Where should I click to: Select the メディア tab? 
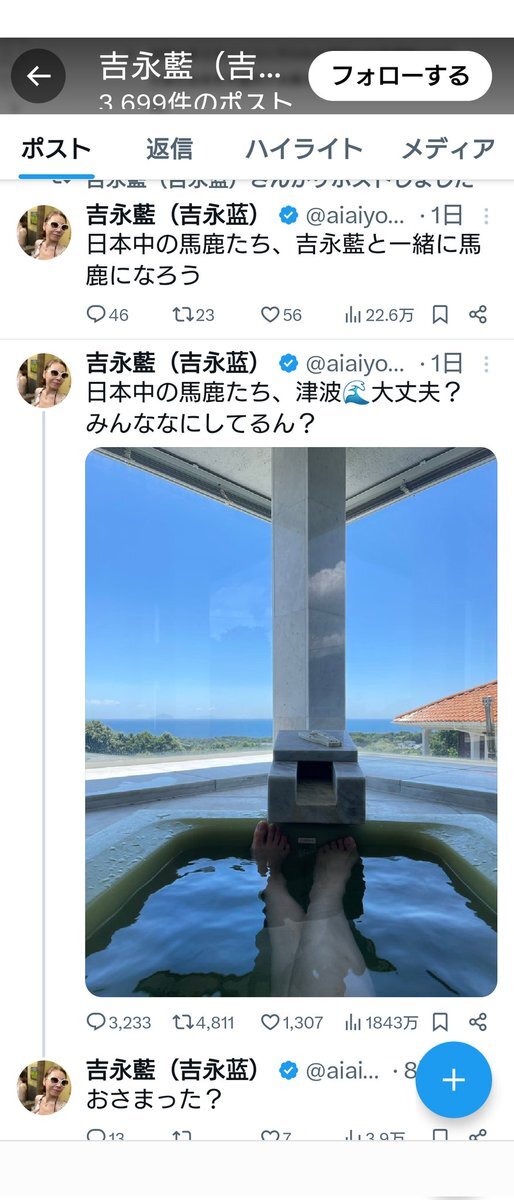pyautogui.click(x=448, y=149)
